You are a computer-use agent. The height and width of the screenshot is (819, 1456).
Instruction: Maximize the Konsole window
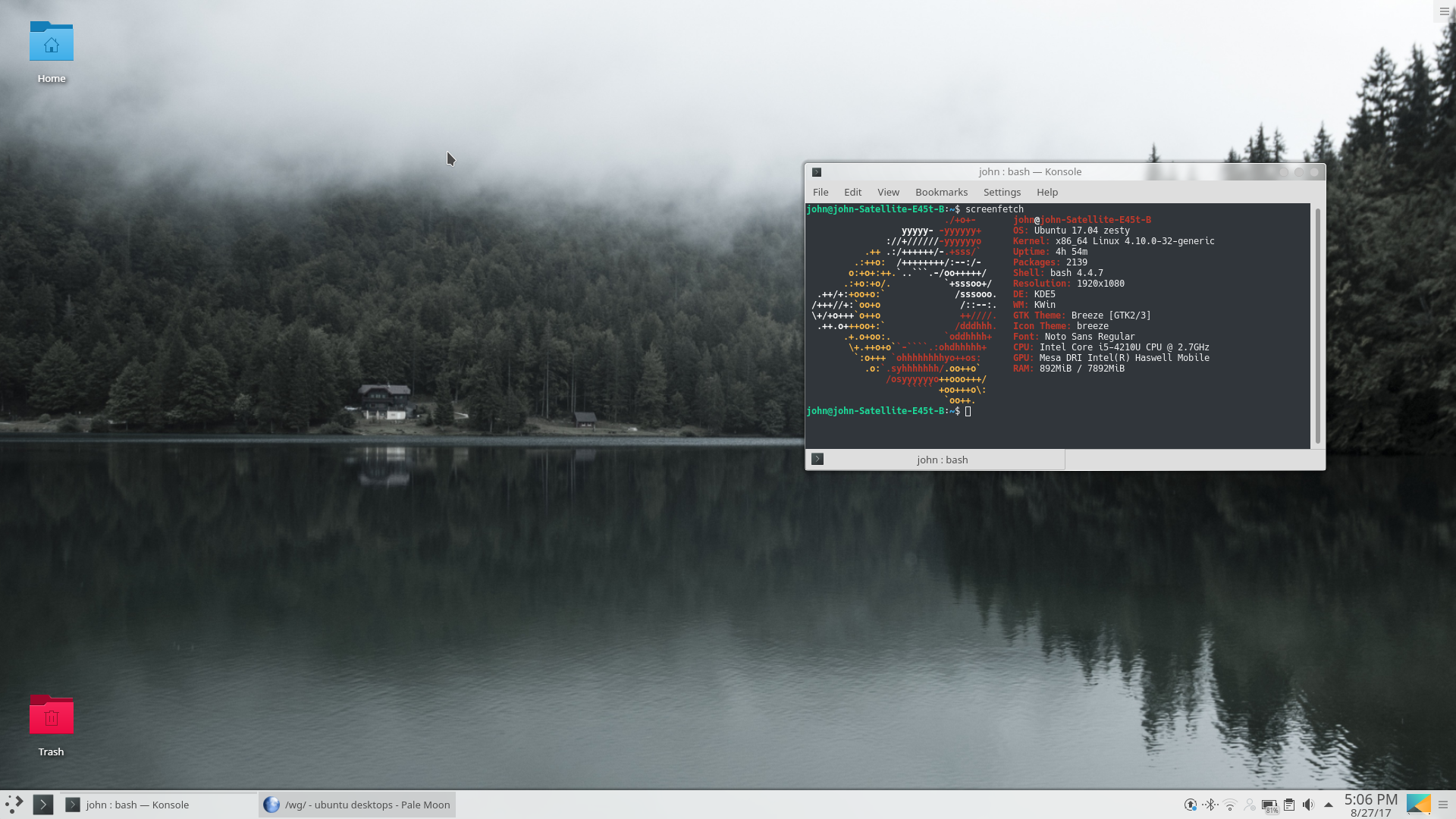point(1299,172)
